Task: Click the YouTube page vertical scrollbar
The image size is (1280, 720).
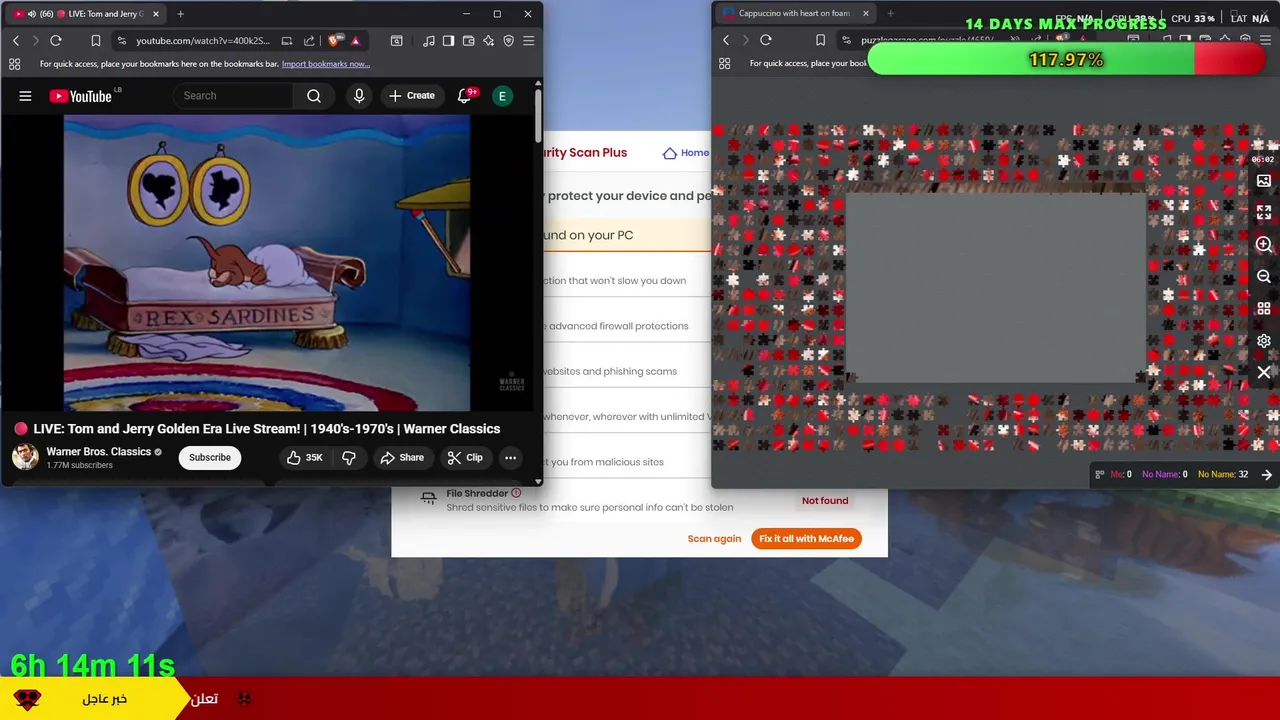Action: tap(538, 115)
